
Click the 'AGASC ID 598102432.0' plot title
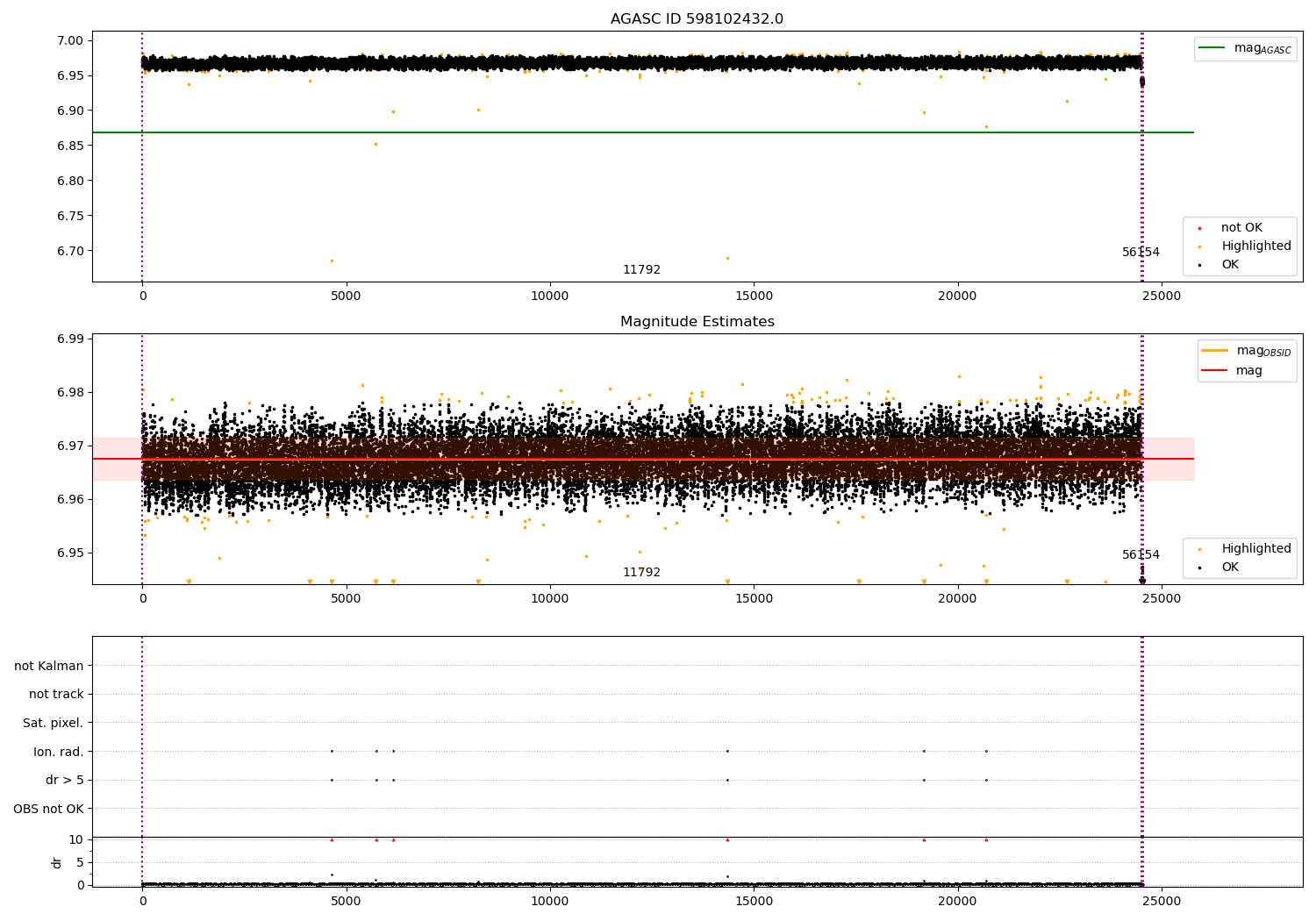point(697,19)
